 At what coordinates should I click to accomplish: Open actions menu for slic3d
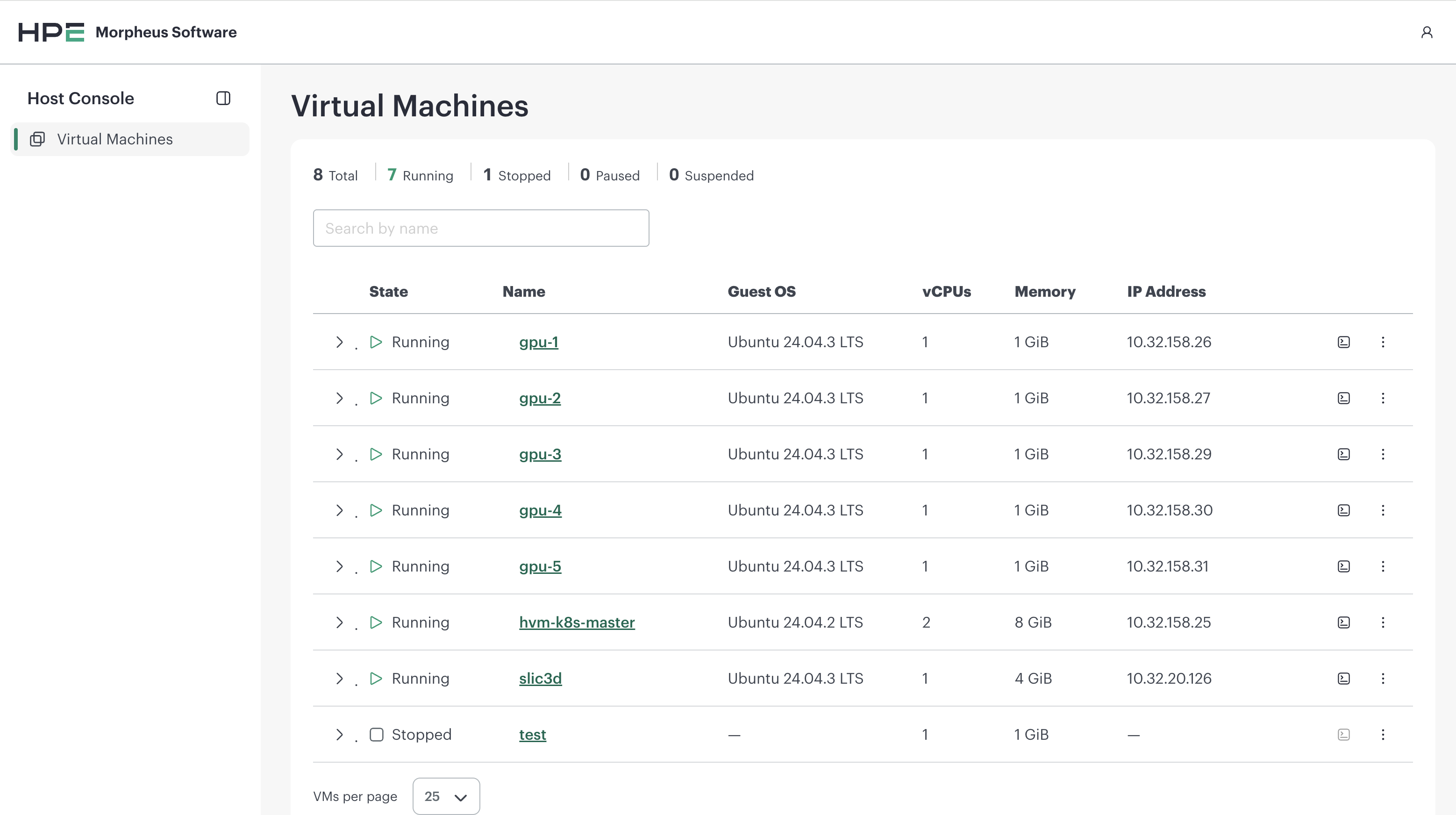pyautogui.click(x=1383, y=678)
